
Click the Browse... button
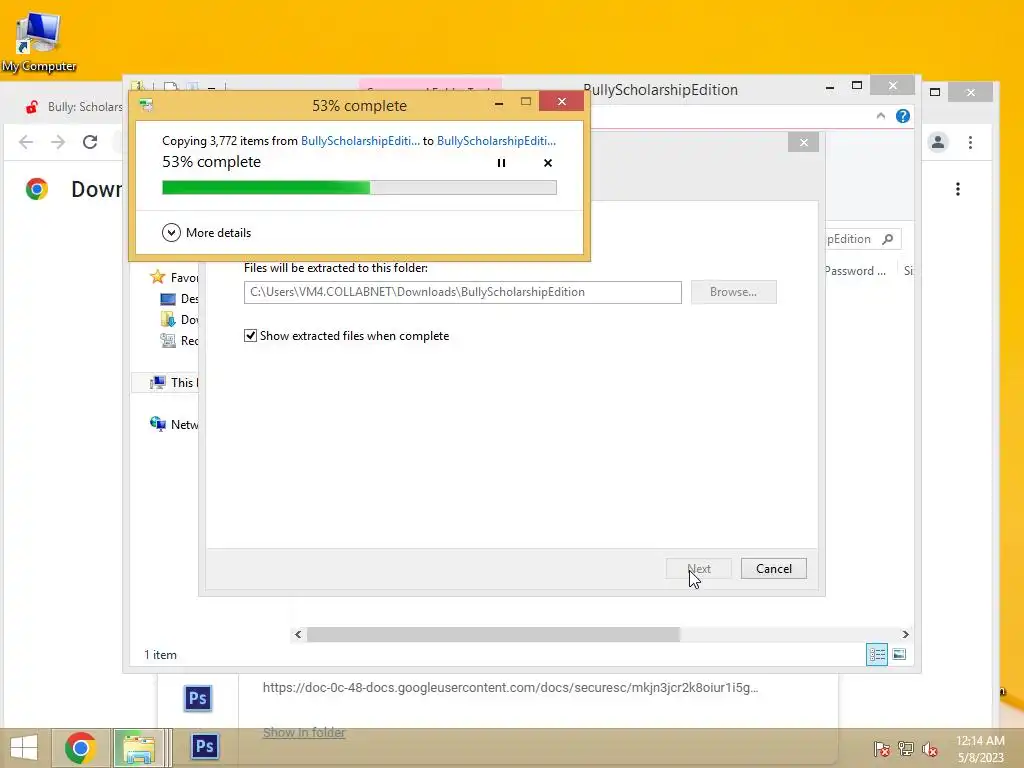[x=733, y=292]
